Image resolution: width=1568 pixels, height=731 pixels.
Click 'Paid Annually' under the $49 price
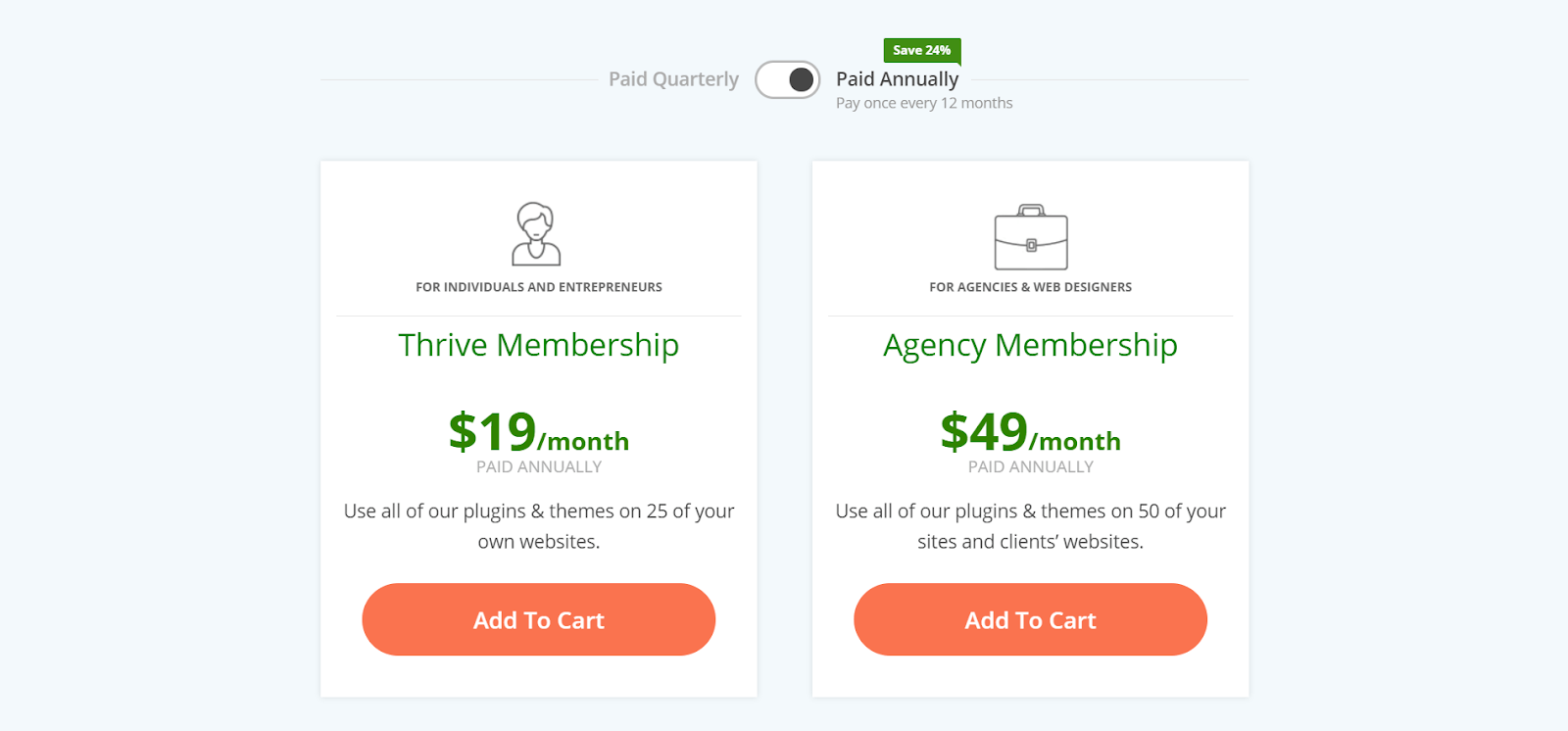[x=1030, y=467]
